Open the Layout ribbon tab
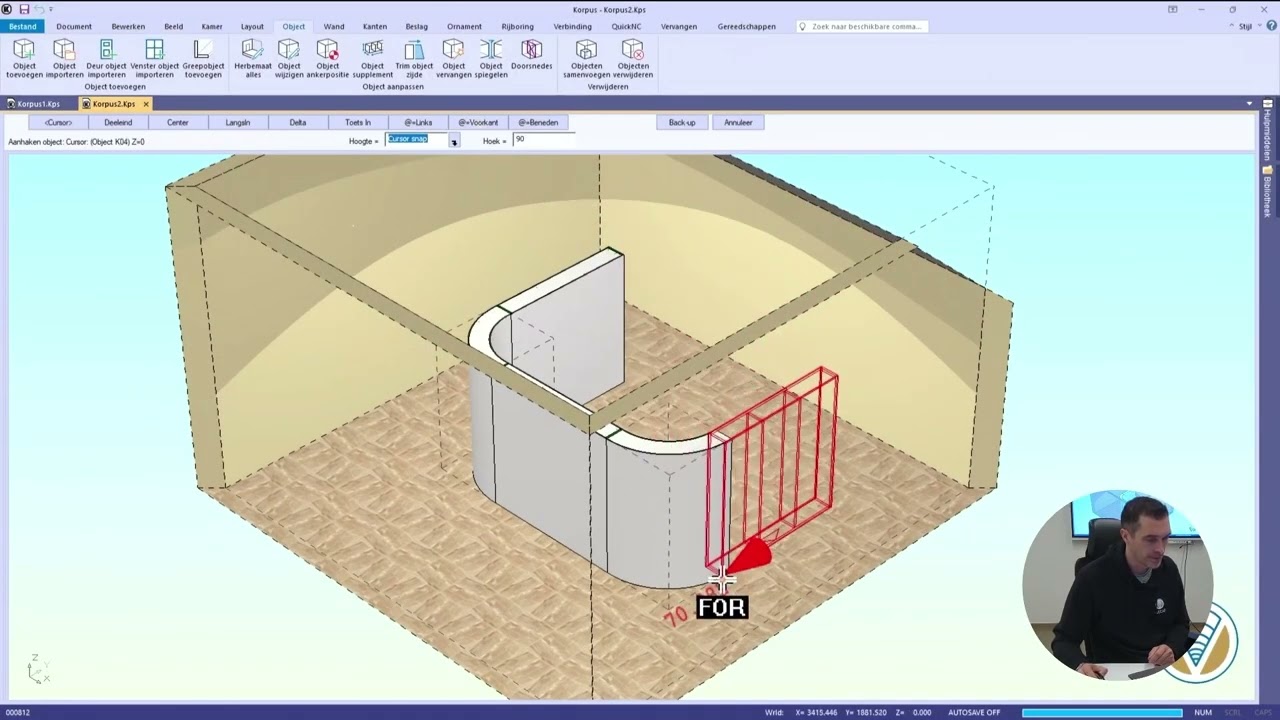1280x720 pixels. (x=252, y=26)
